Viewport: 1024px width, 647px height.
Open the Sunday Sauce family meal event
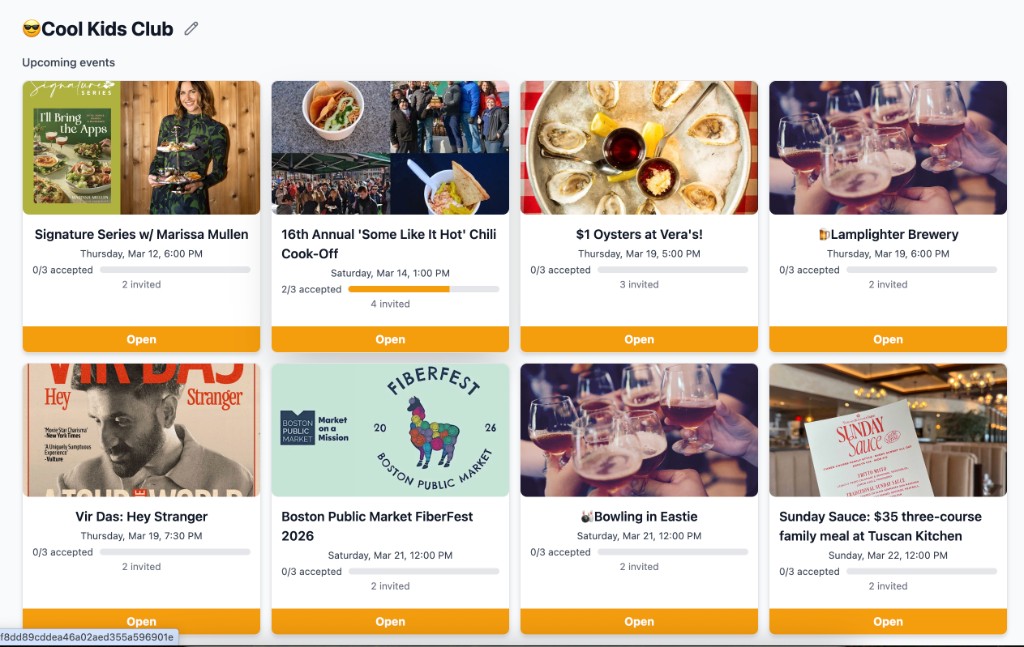(887, 621)
